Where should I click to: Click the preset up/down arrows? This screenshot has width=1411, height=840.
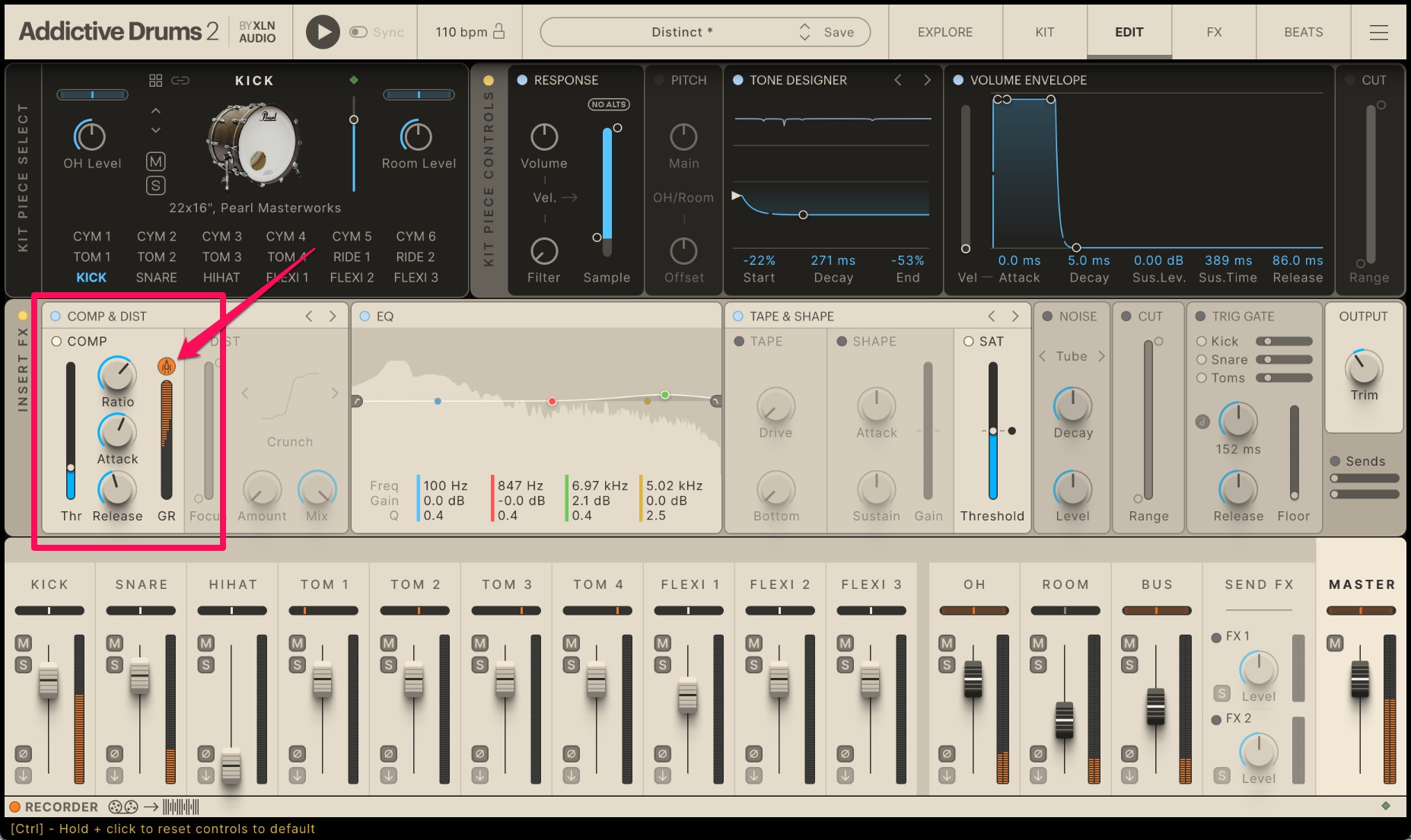[804, 32]
